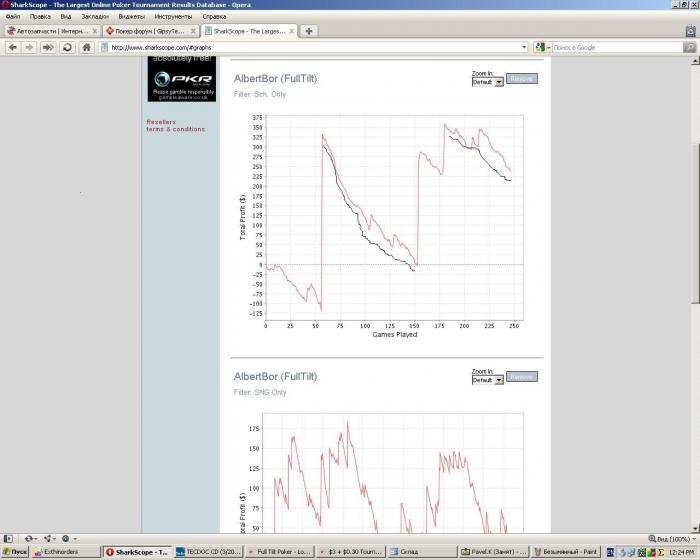Open the Google search engine dropdown
This screenshot has width=700, height=560.
pyautogui.click(x=549, y=47)
